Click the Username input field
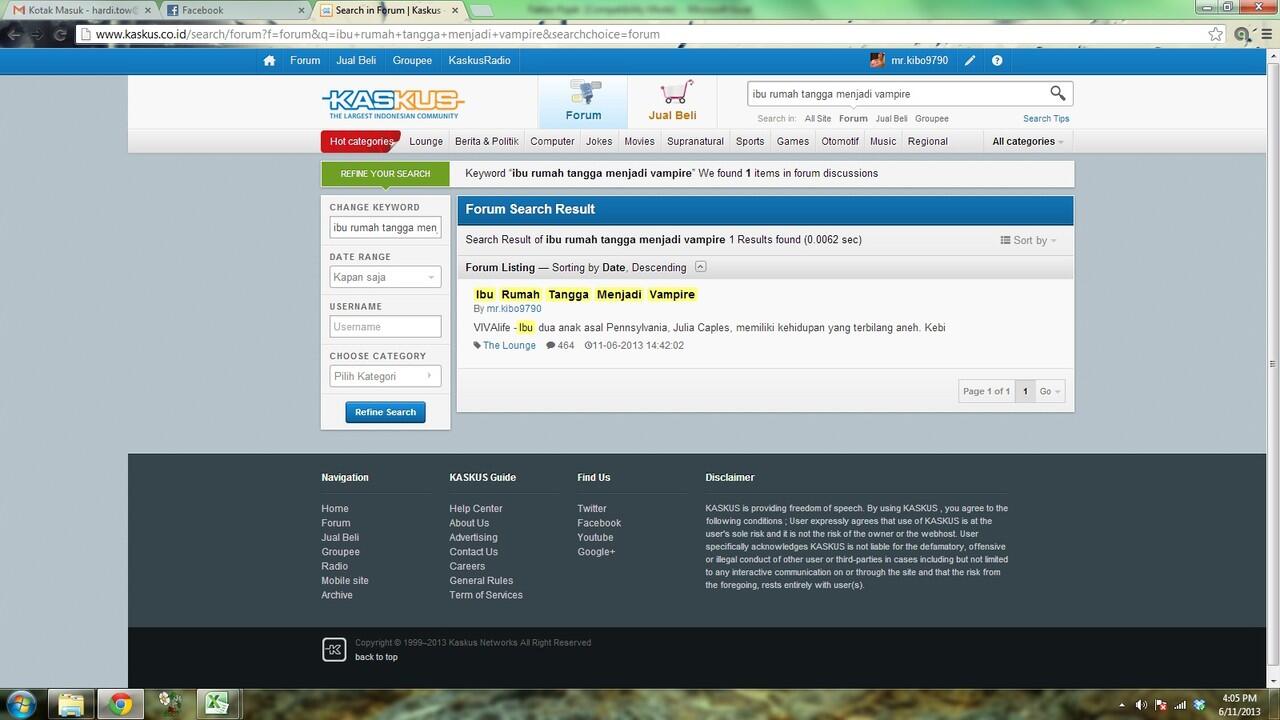 [385, 327]
